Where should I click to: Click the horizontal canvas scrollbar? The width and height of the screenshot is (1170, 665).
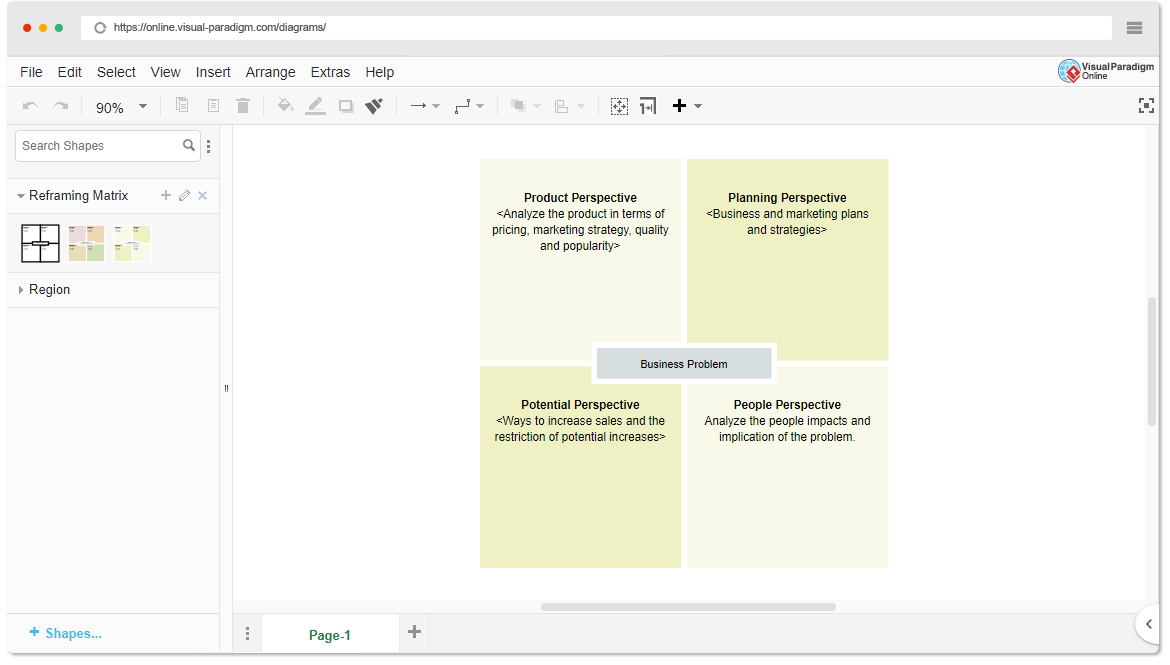point(688,607)
